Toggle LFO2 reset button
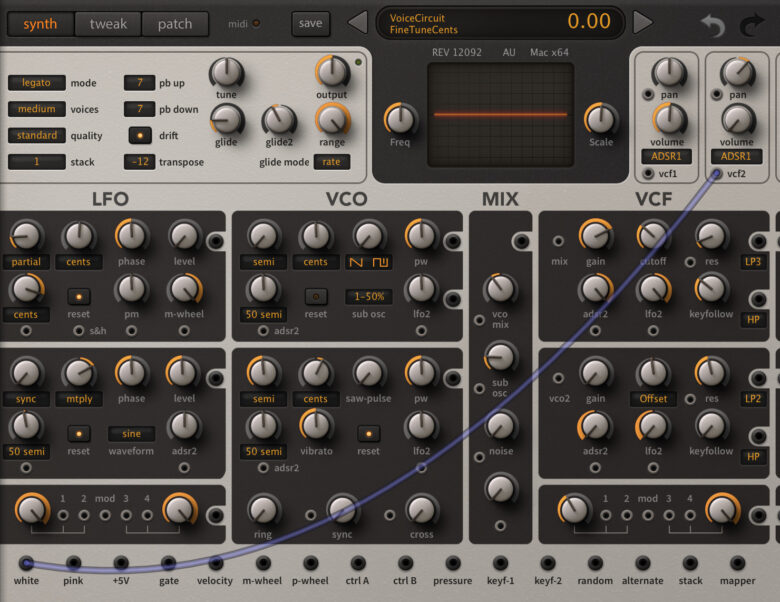 (79, 434)
